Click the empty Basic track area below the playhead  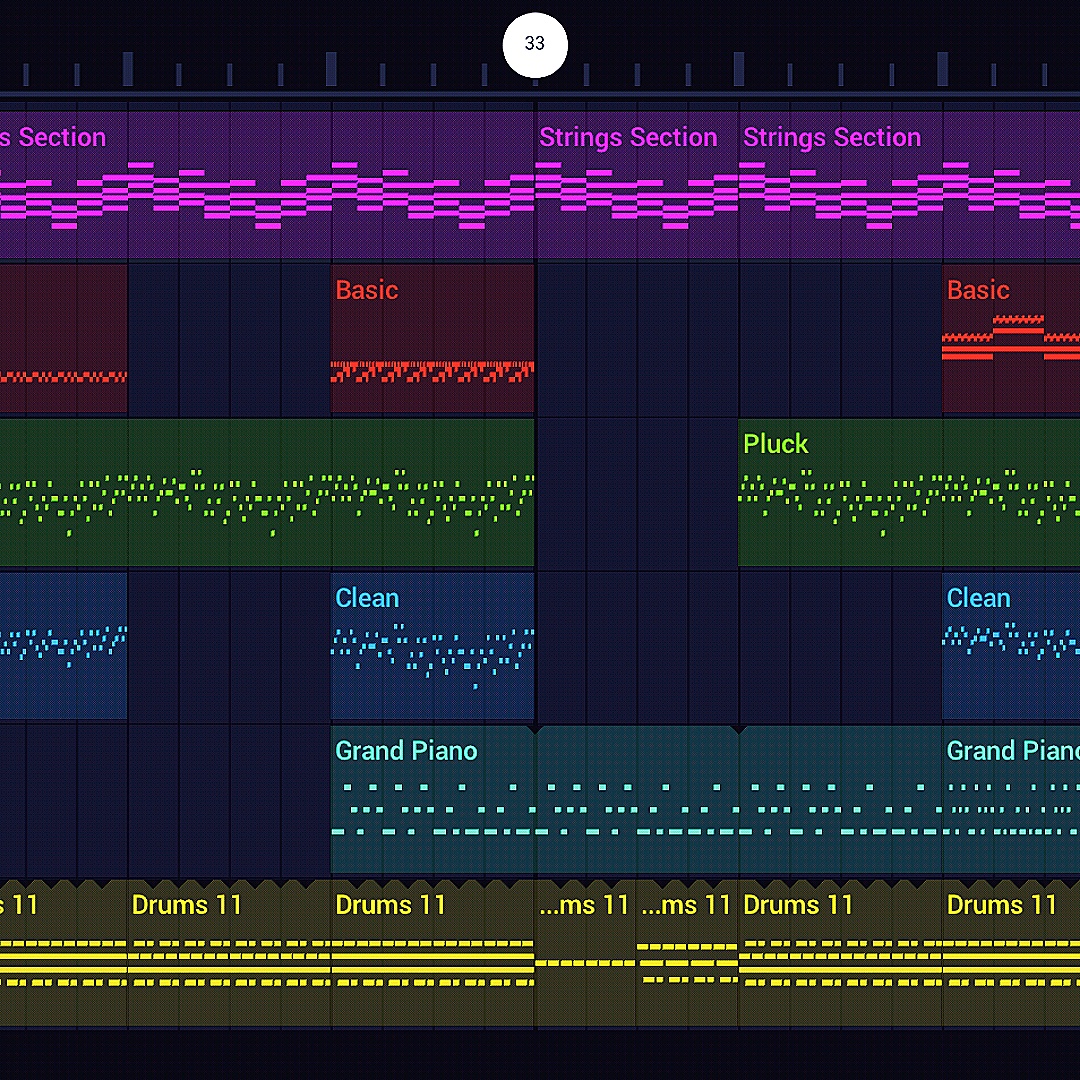pyautogui.click(x=636, y=338)
